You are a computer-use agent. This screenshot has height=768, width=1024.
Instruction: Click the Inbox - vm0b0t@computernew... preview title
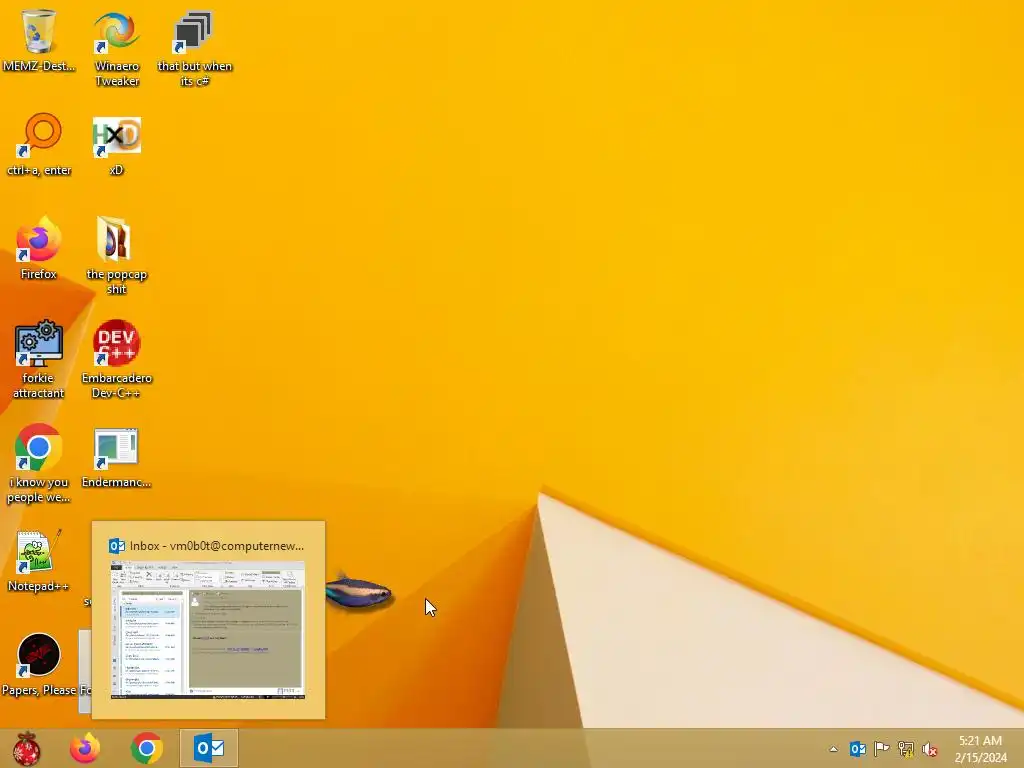tap(217, 546)
